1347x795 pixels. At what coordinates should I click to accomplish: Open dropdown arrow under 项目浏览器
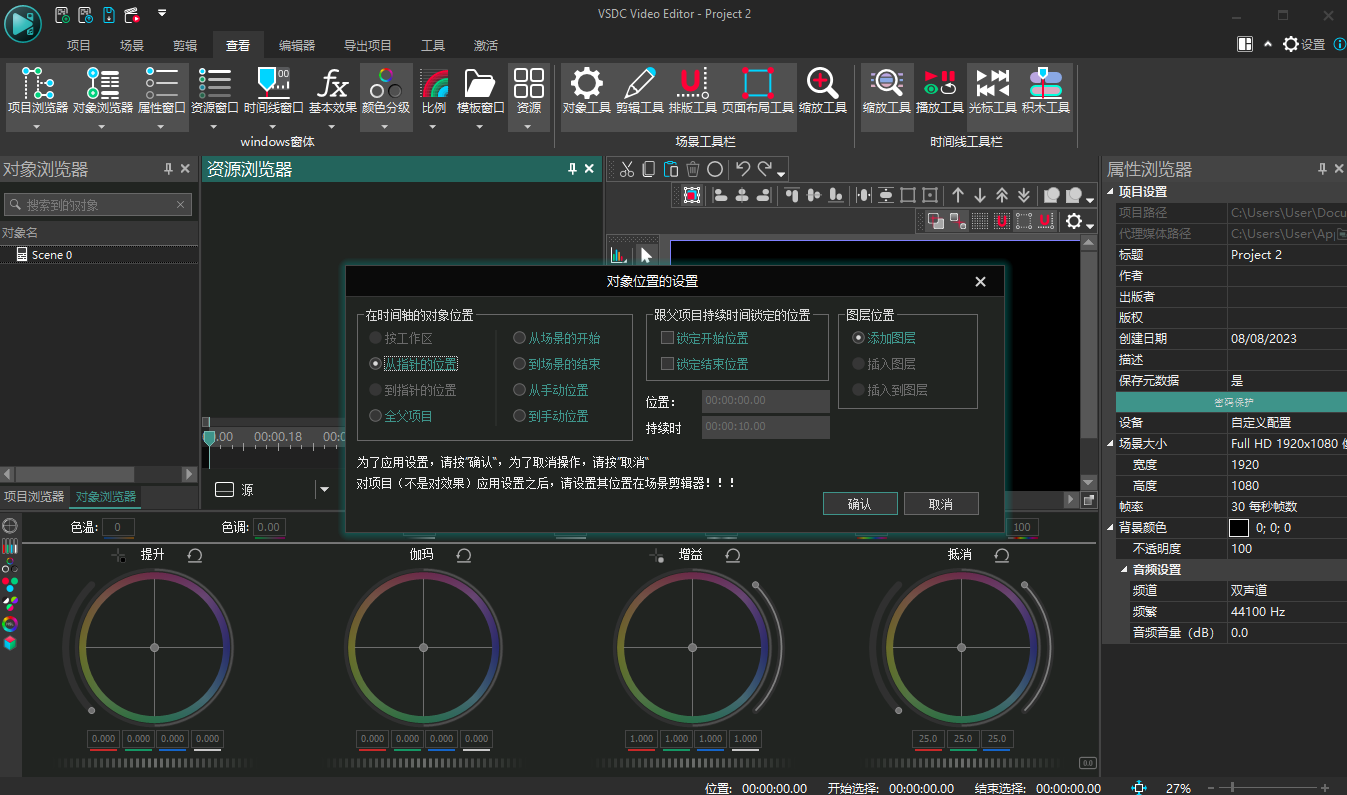point(37,127)
